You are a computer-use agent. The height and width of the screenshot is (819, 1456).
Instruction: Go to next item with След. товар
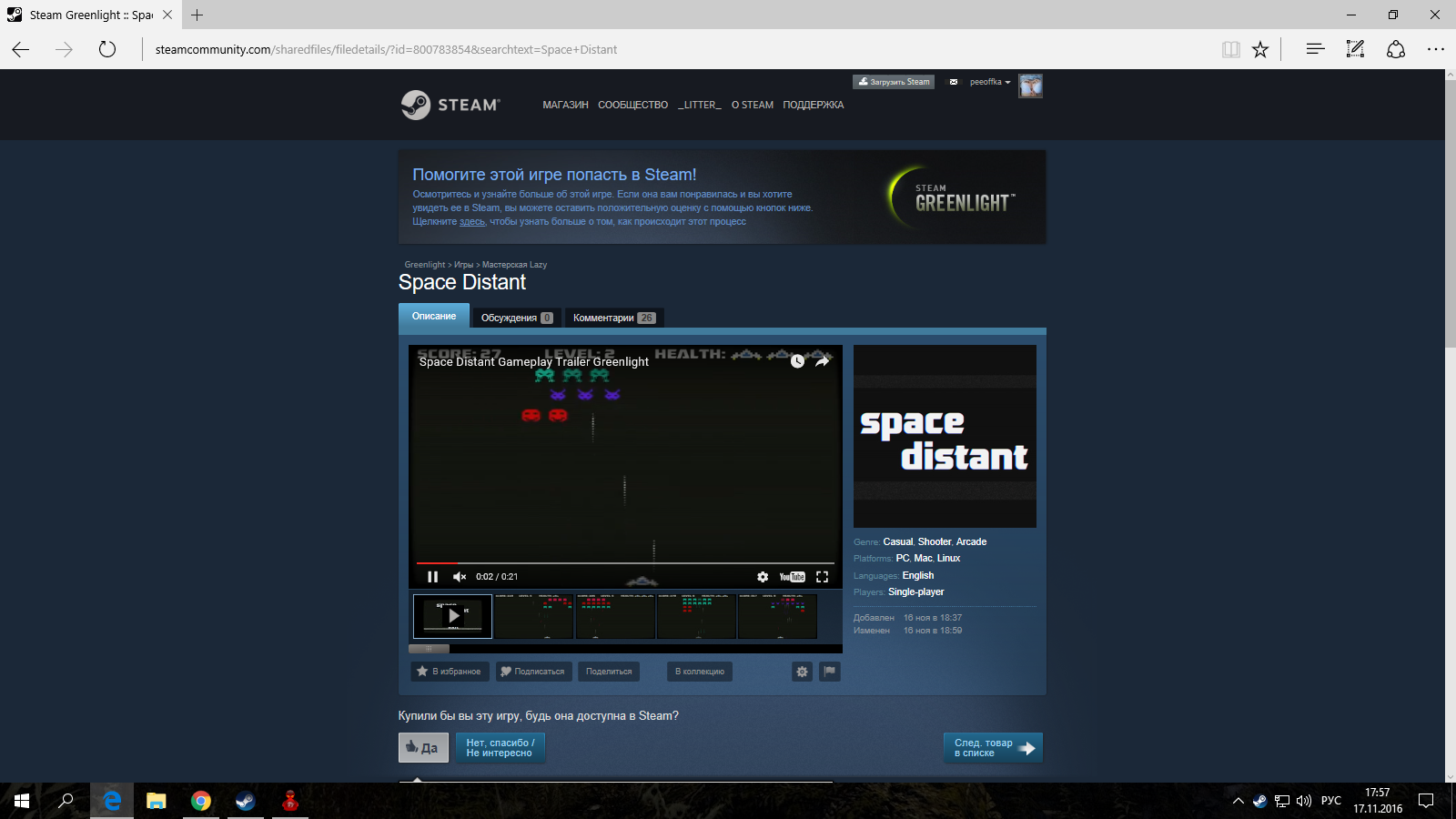click(x=993, y=748)
